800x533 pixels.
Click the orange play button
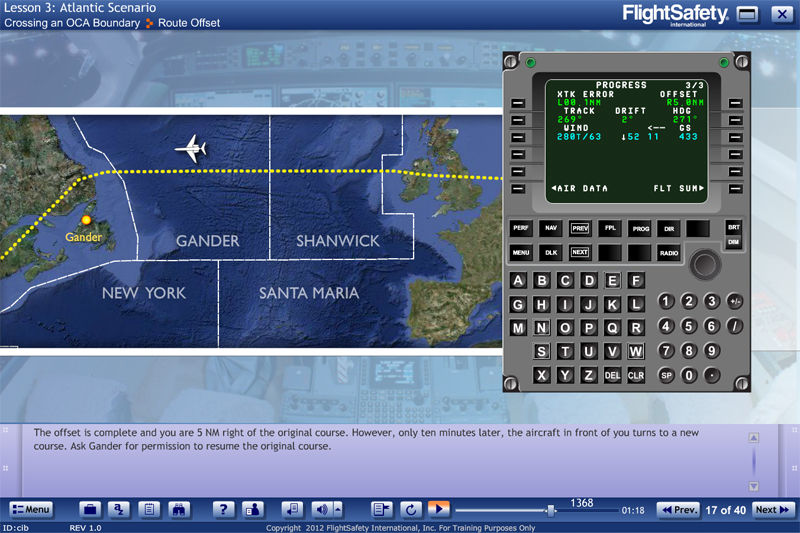(438, 510)
